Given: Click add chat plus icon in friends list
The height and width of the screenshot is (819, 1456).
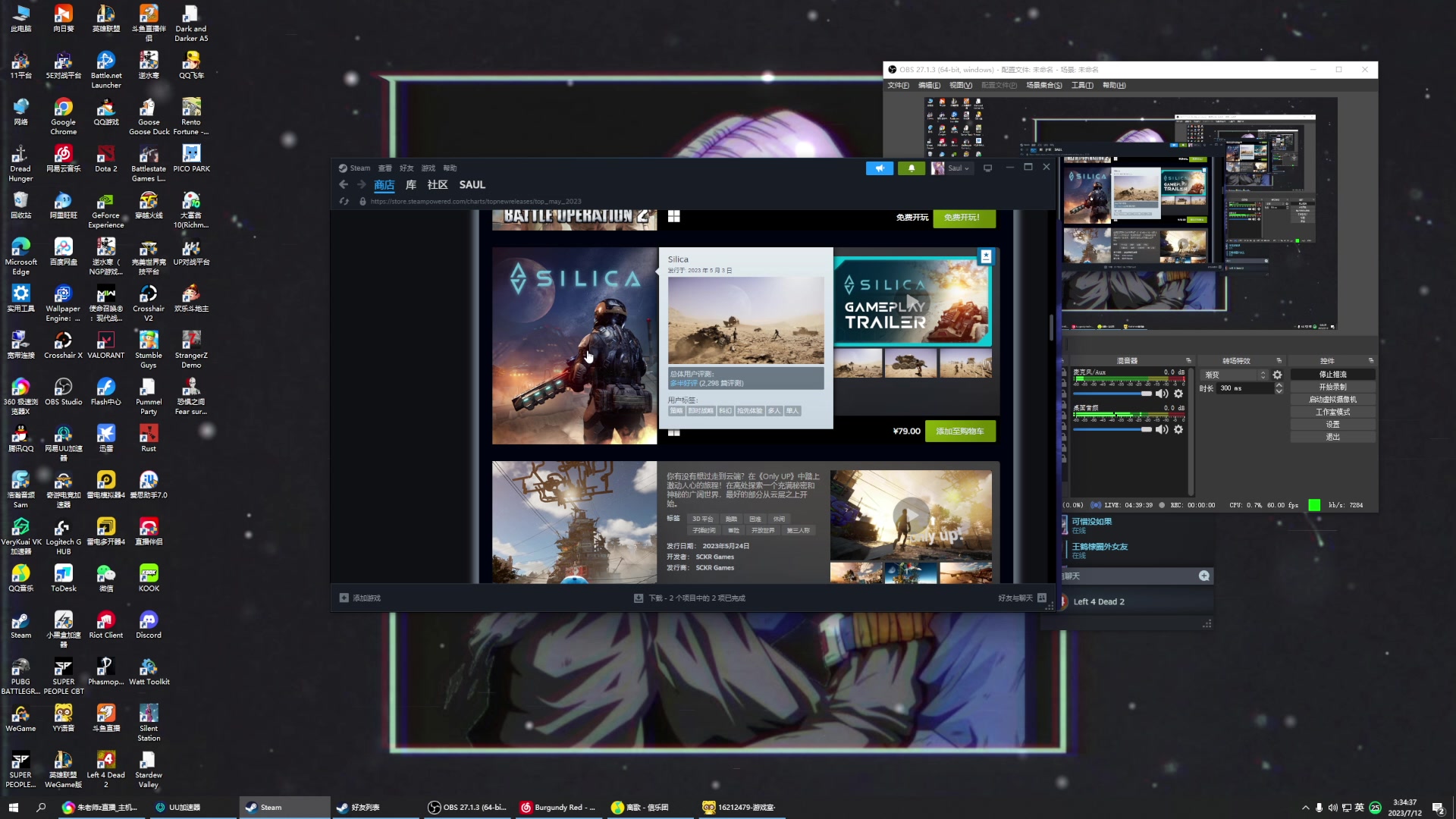Looking at the screenshot, I should pyautogui.click(x=1203, y=576).
